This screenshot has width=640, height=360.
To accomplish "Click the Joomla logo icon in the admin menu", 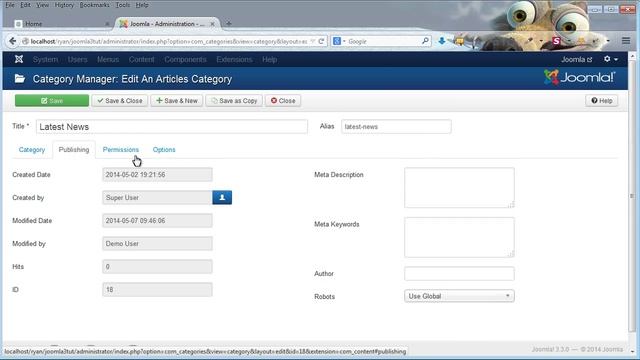I will point(19,59).
